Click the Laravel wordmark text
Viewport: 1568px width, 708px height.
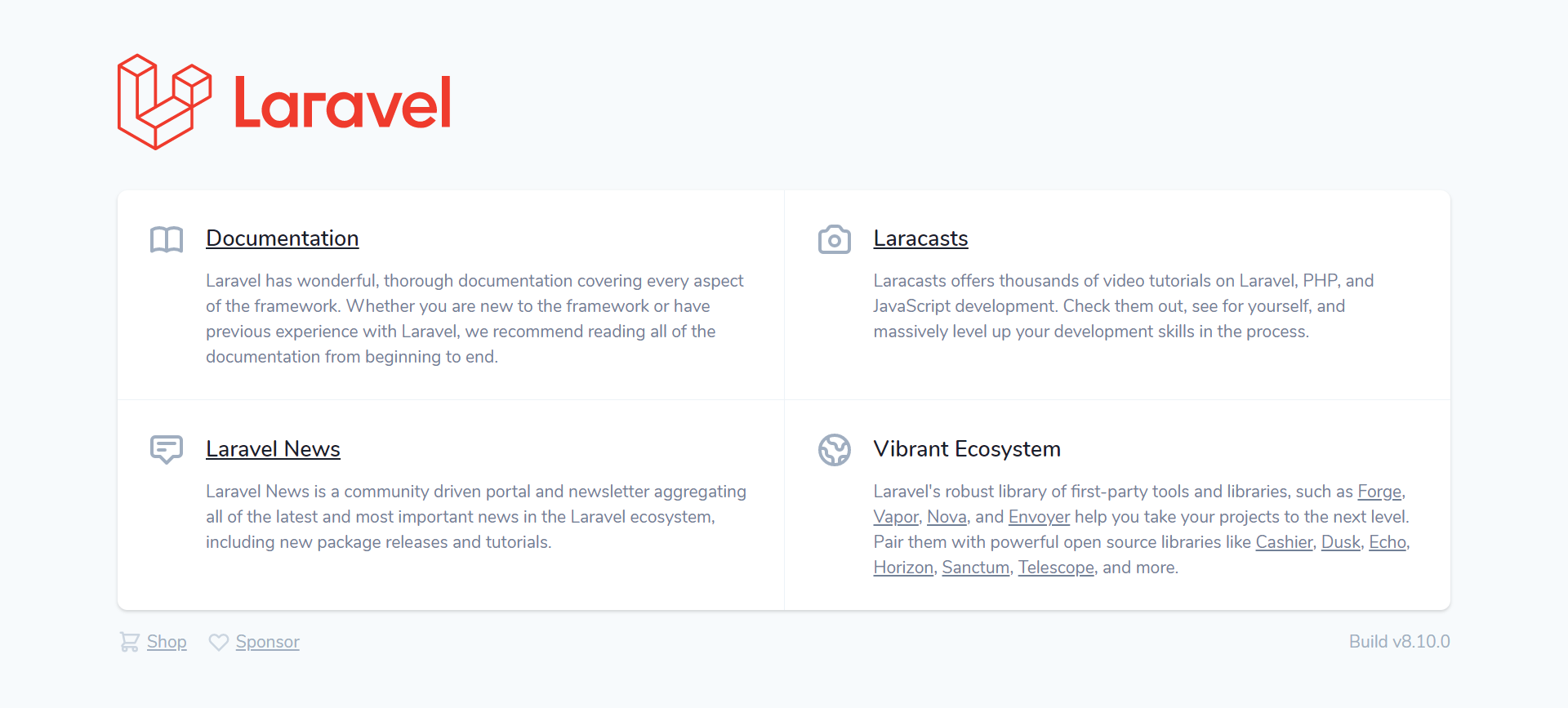click(x=343, y=103)
